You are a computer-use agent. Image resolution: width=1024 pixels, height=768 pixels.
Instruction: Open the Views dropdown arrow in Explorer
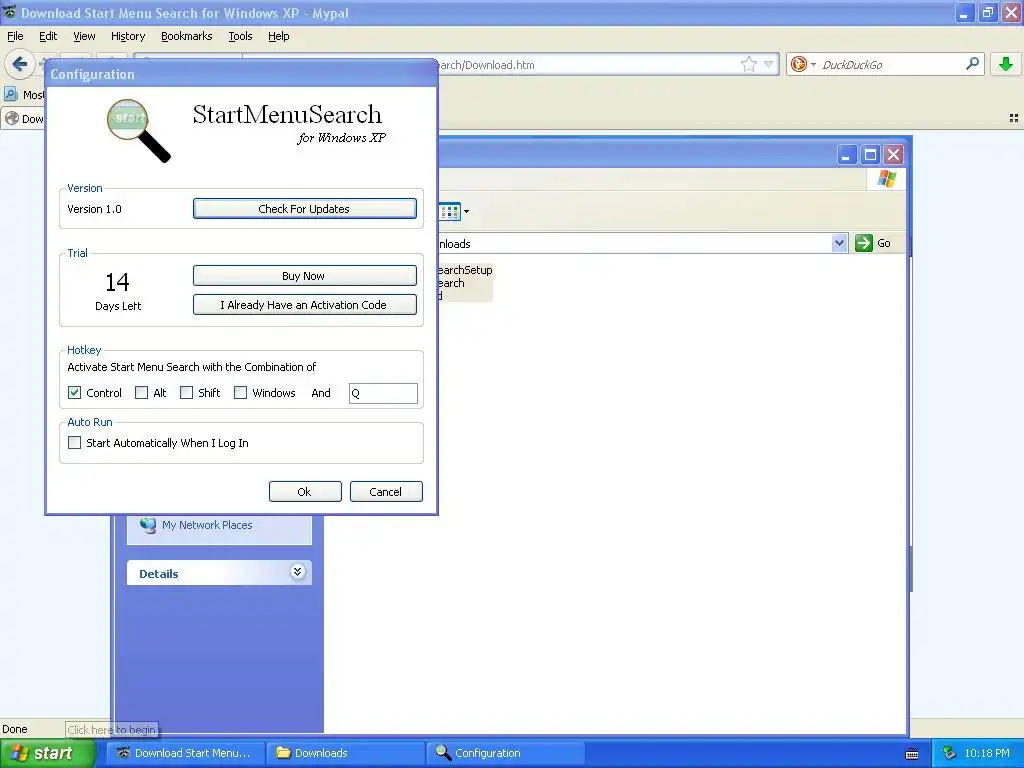tap(466, 212)
